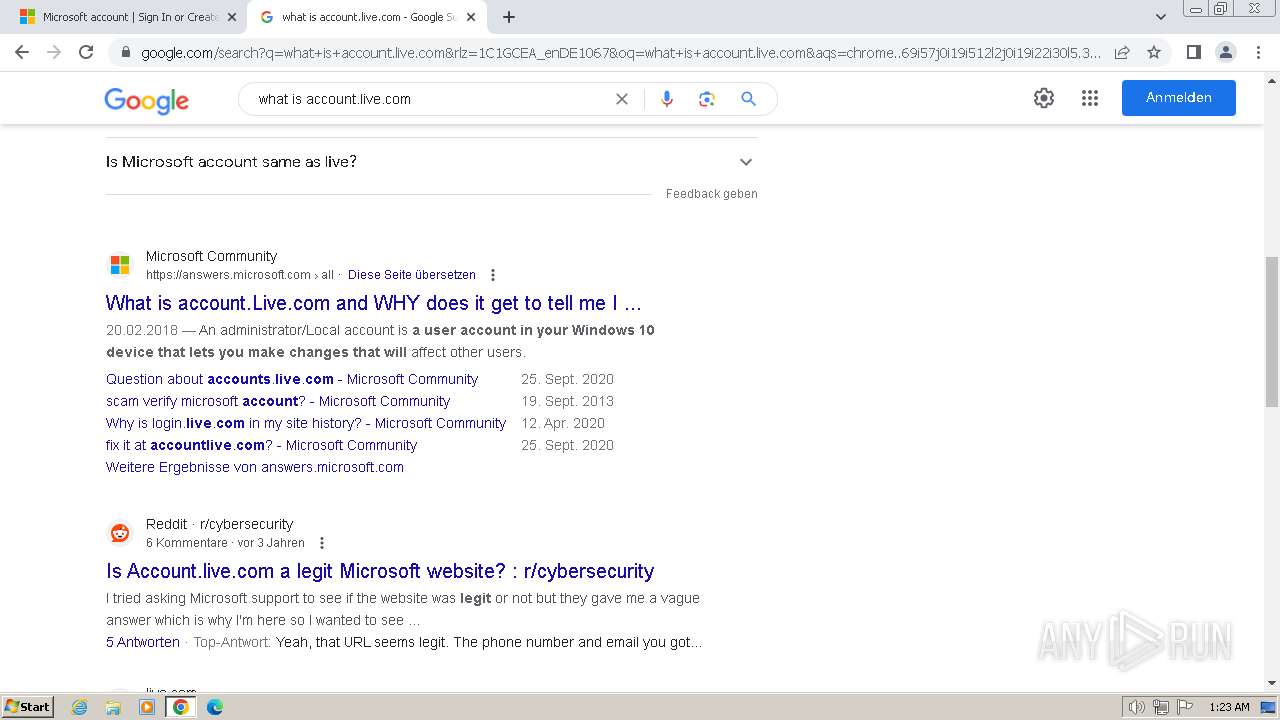Clear the search box text
This screenshot has width=1280, height=720.
pos(622,99)
